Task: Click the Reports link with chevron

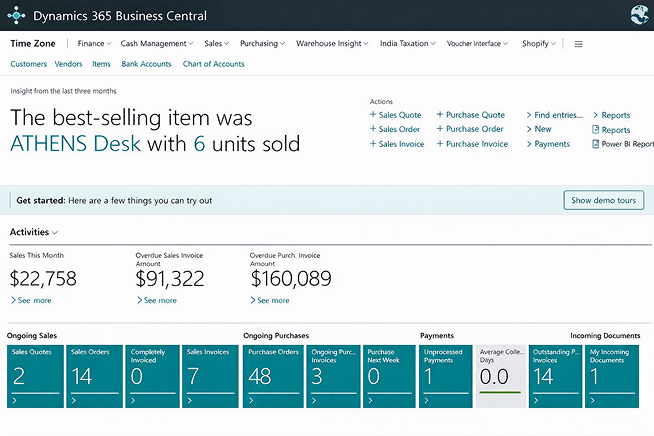Action: [x=611, y=115]
